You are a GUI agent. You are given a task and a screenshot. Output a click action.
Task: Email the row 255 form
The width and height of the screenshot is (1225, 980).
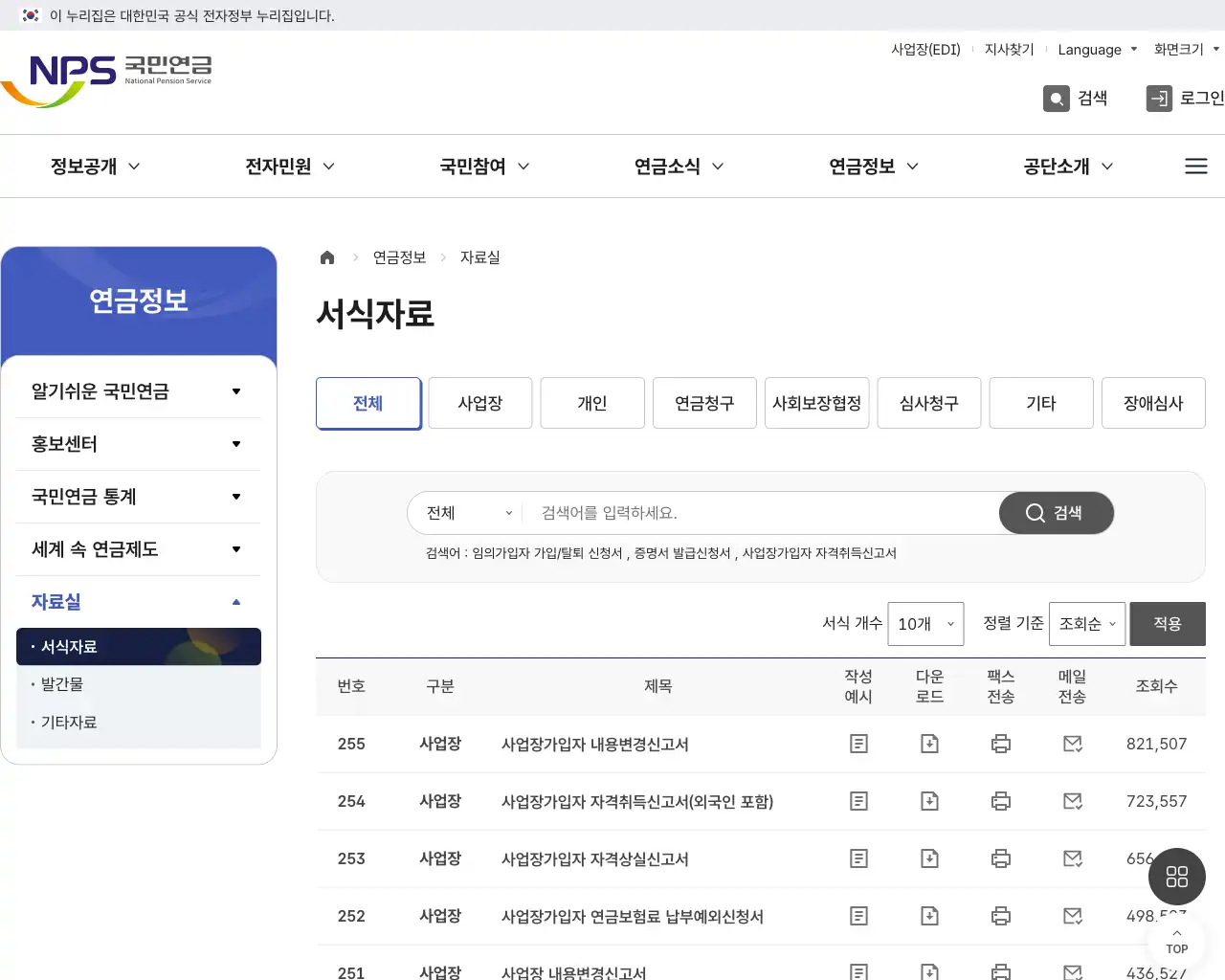1073,744
